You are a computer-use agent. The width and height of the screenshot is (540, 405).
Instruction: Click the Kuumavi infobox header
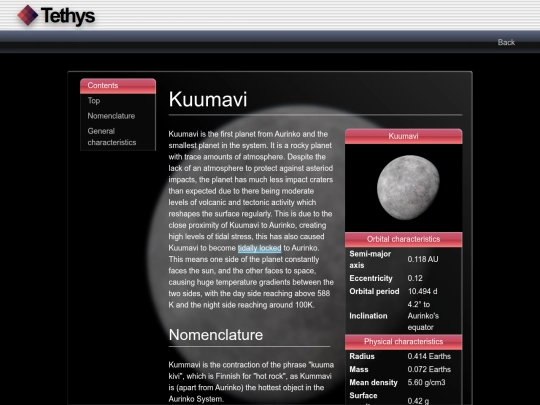(x=403, y=136)
